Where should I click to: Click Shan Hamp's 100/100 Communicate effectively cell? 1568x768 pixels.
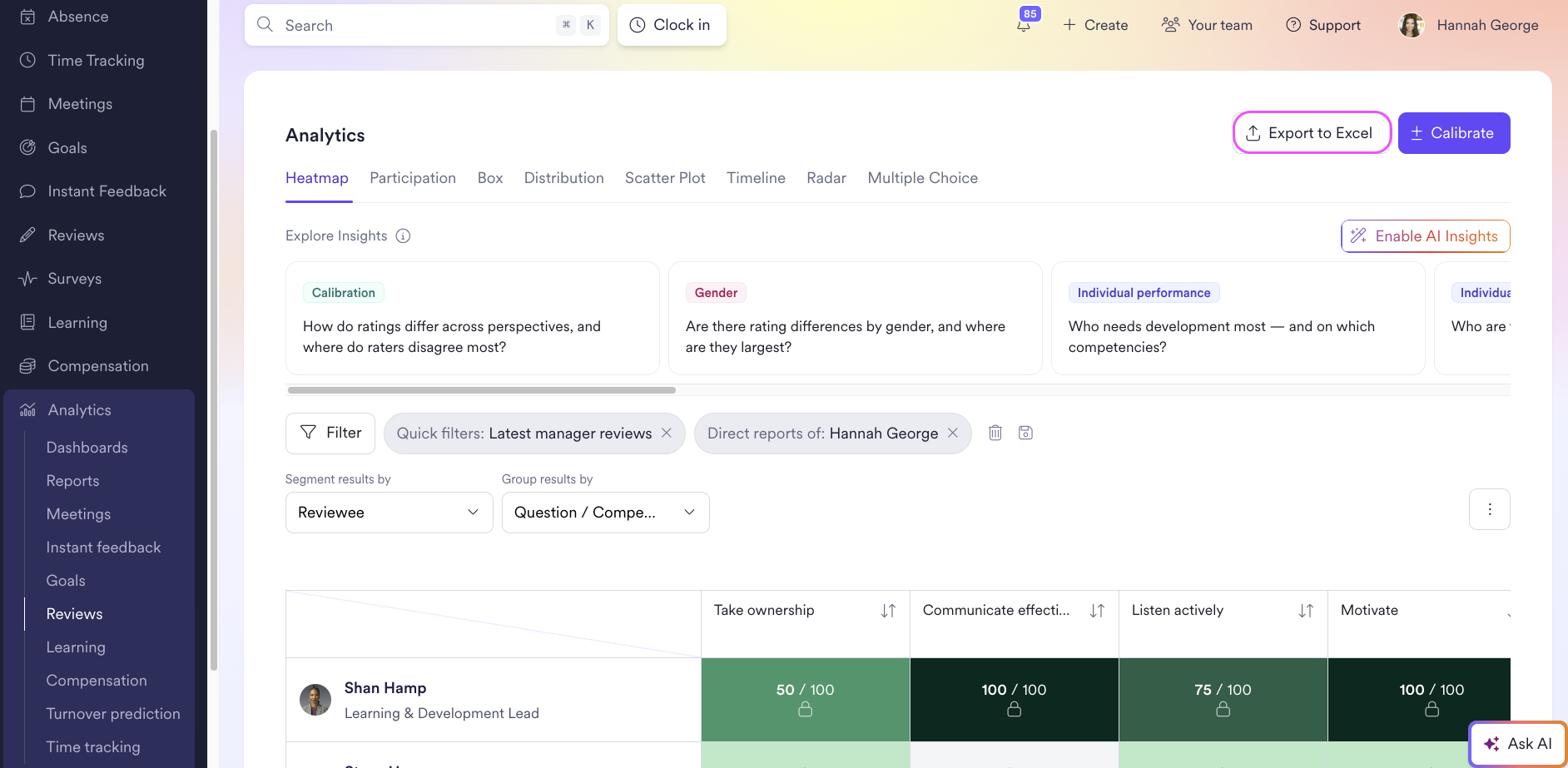pyautogui.click(x=1015, y=700)
